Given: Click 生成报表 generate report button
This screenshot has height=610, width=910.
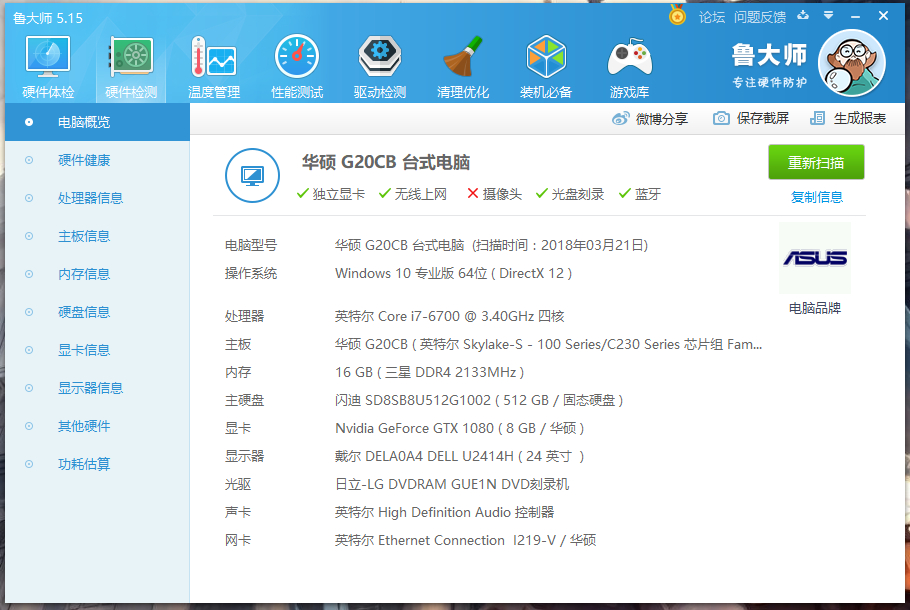Looking at the screenshot, I should [x=848, y=118].
